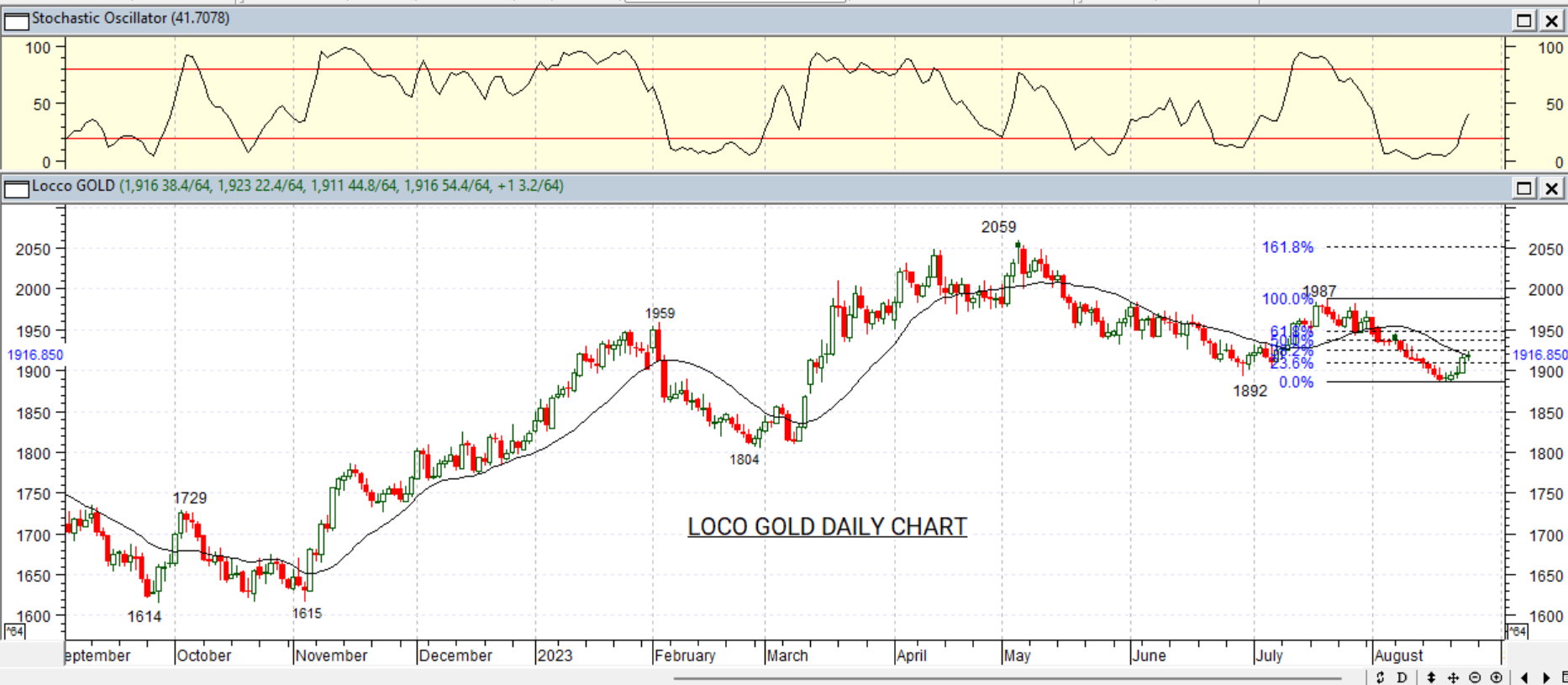Open the Locco GOLD panel window icon
This screenshot has width=1568, height=685.
coord(16,188)
